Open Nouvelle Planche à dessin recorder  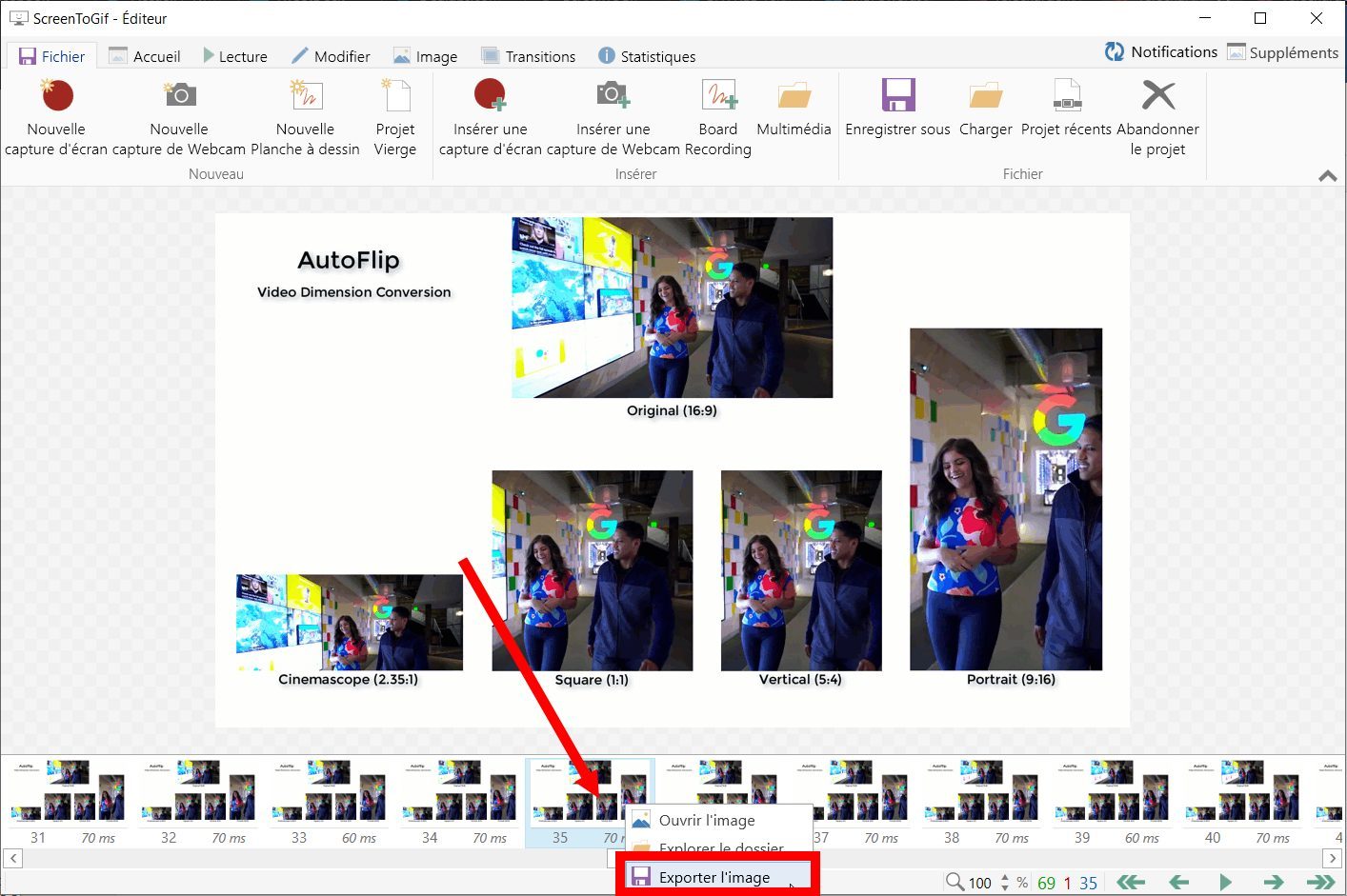305,118
